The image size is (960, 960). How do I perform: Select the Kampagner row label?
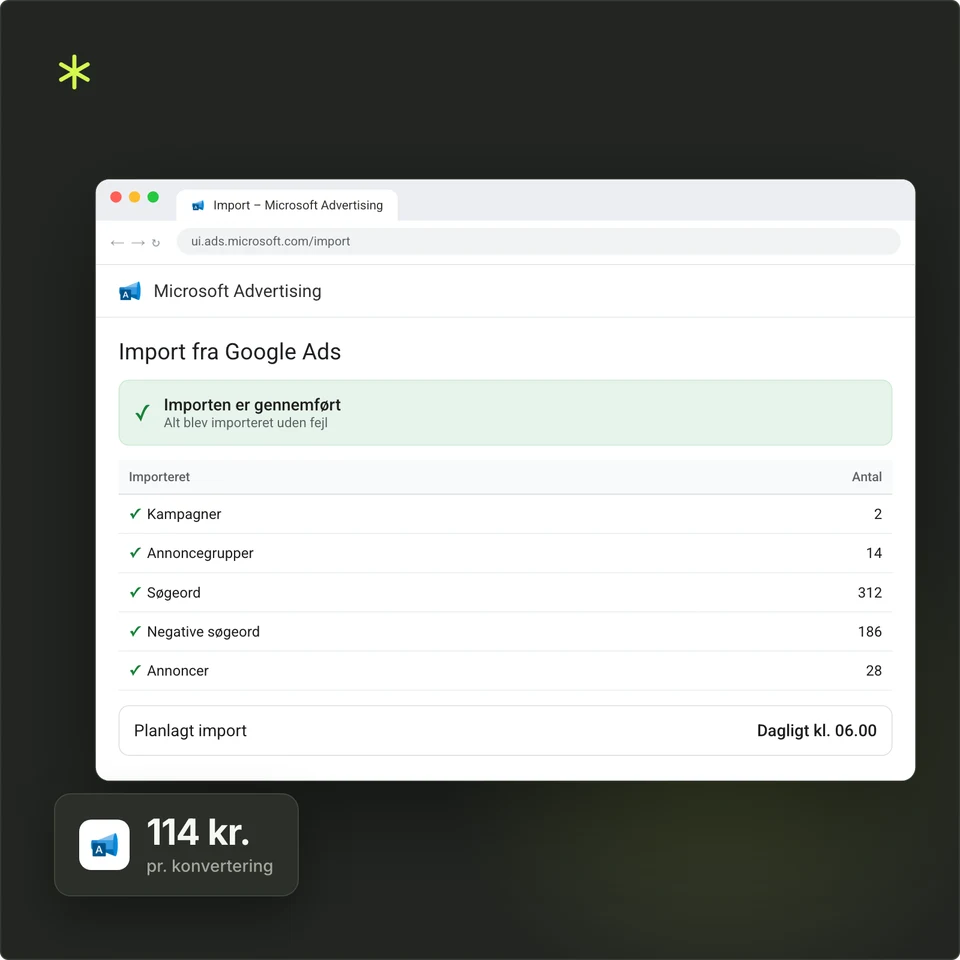pos(184,514)
